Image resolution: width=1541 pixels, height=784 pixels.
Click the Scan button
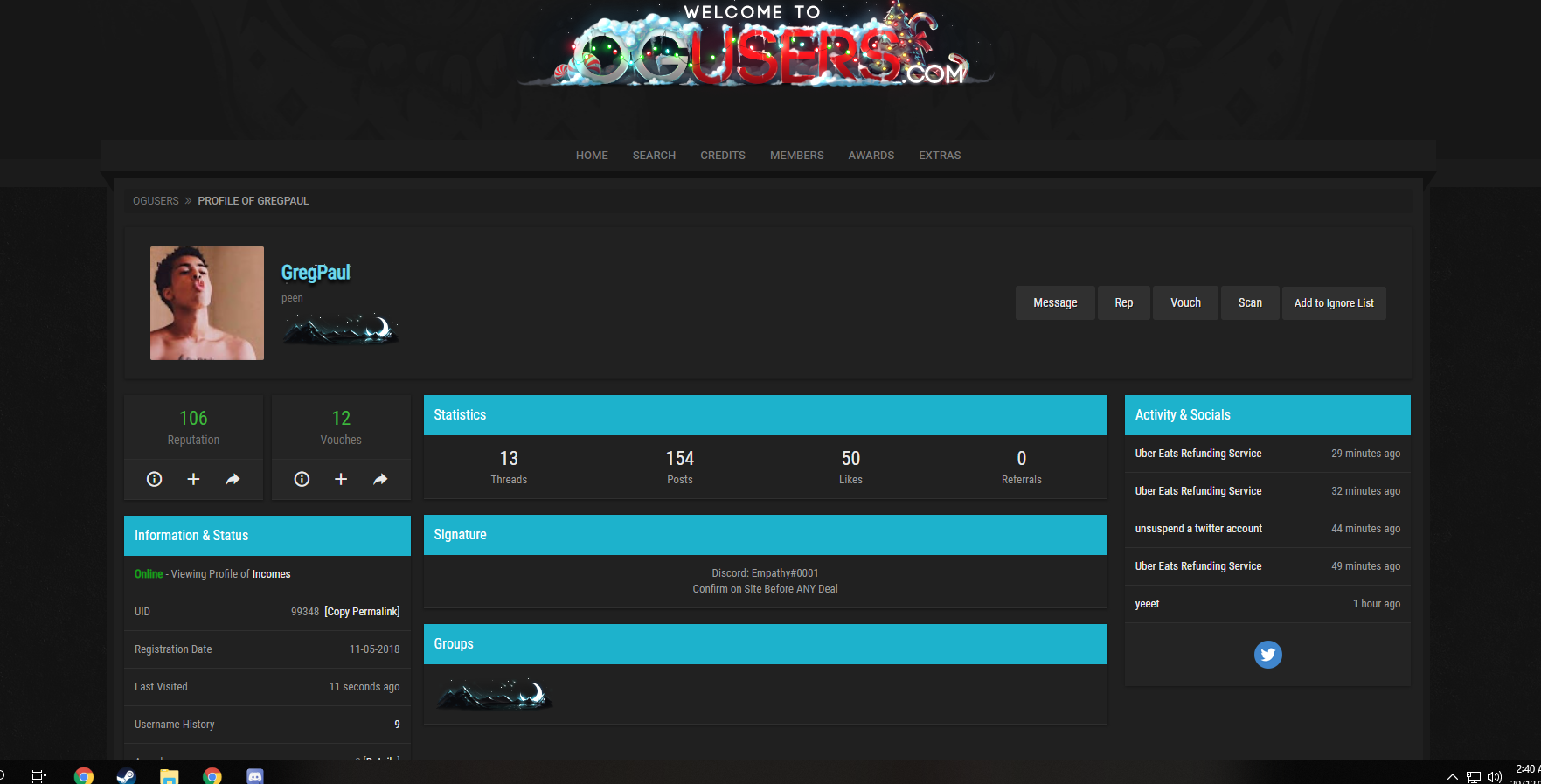click(x=1250, y=303)
